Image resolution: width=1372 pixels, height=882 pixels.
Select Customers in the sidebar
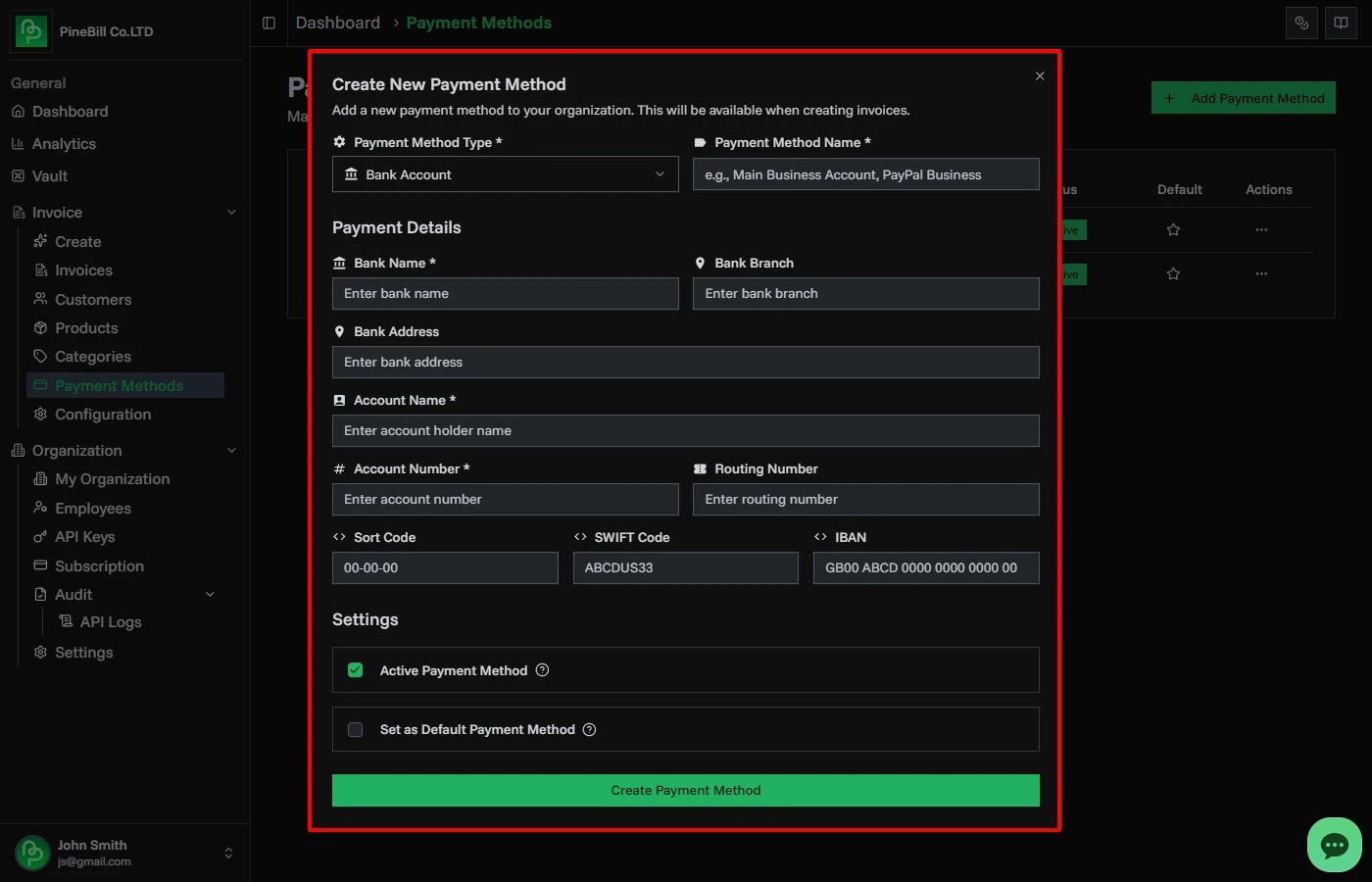pos(95,299)
